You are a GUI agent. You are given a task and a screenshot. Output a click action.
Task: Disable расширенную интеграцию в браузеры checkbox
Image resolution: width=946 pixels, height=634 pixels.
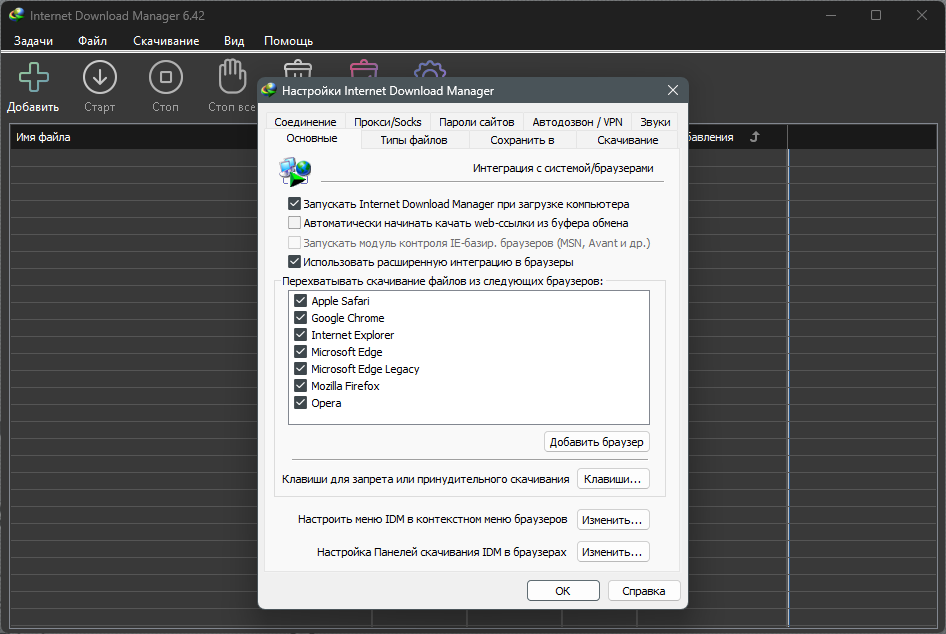pos(295,262)
